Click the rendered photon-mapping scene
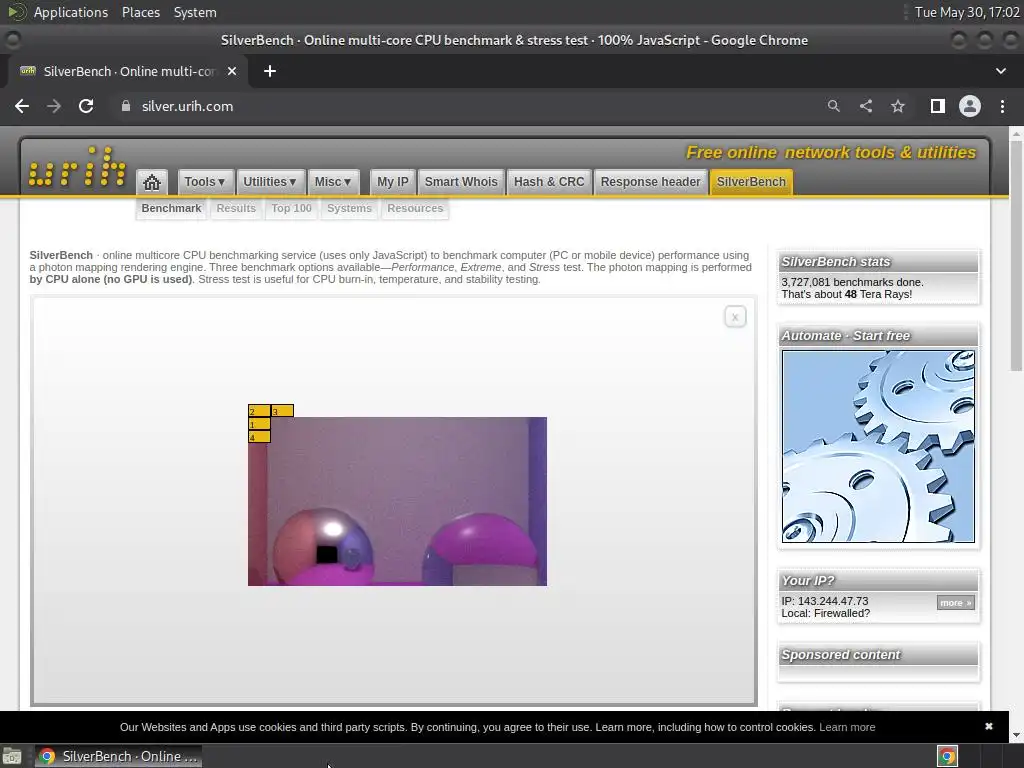 (x=397, y=501)
